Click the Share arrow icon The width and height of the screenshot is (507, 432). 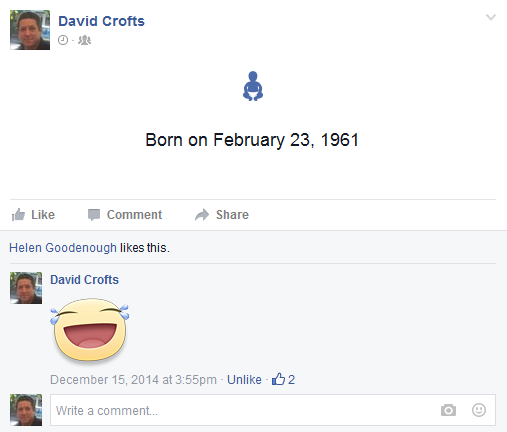click(x=202, y=215)
